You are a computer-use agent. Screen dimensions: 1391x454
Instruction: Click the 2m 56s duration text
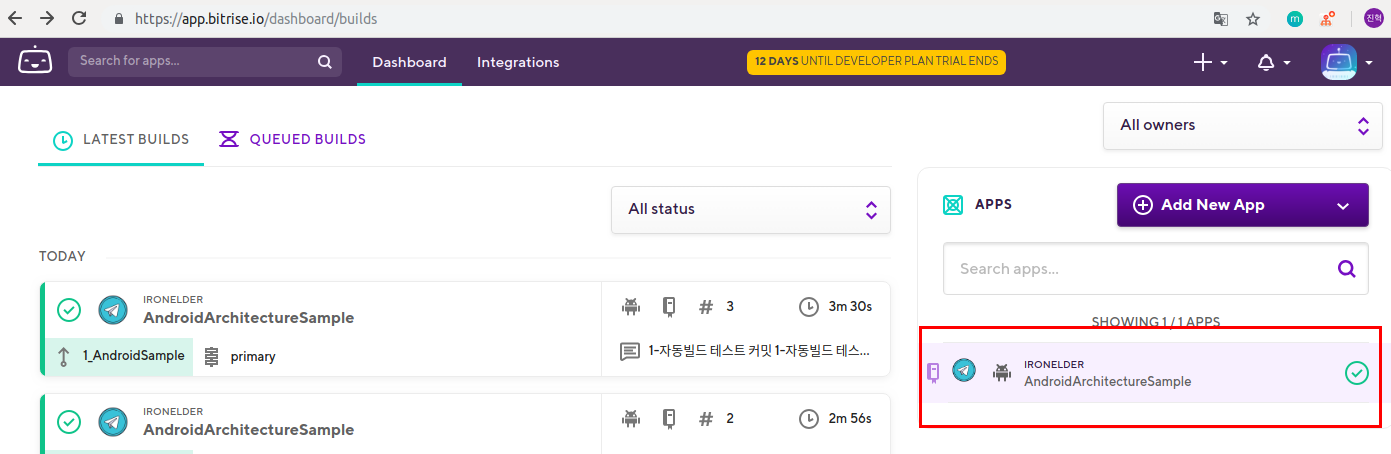click(x=849, y=418)
